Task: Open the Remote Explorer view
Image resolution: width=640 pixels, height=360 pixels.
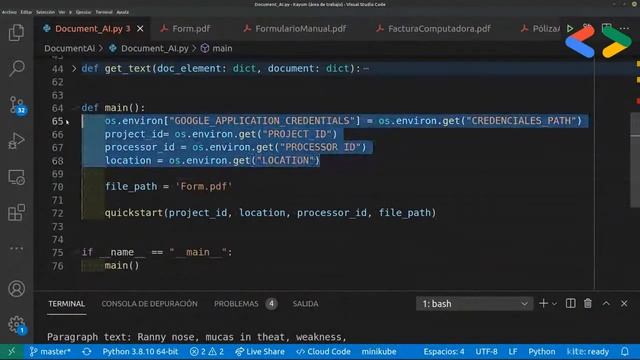Action: pyautogui.click(x=16, y=177)
